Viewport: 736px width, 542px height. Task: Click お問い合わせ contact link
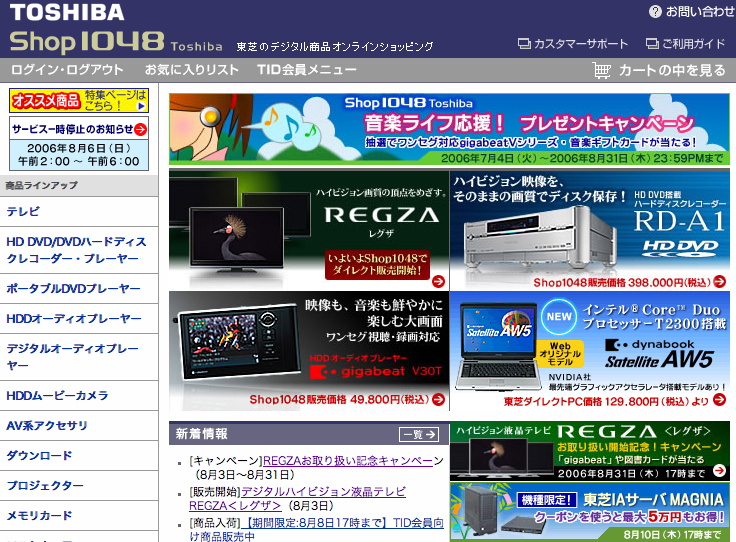pyautogui.click(x=700, y=12)
